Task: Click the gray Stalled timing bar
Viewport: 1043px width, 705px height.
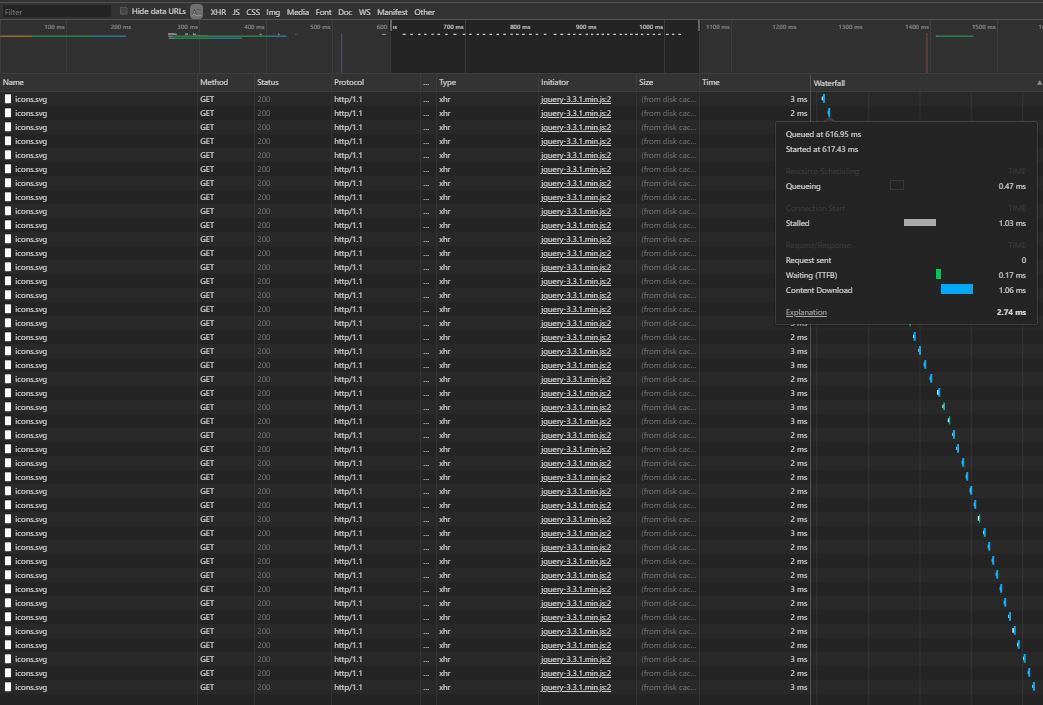Action: [x=919, y=223]
